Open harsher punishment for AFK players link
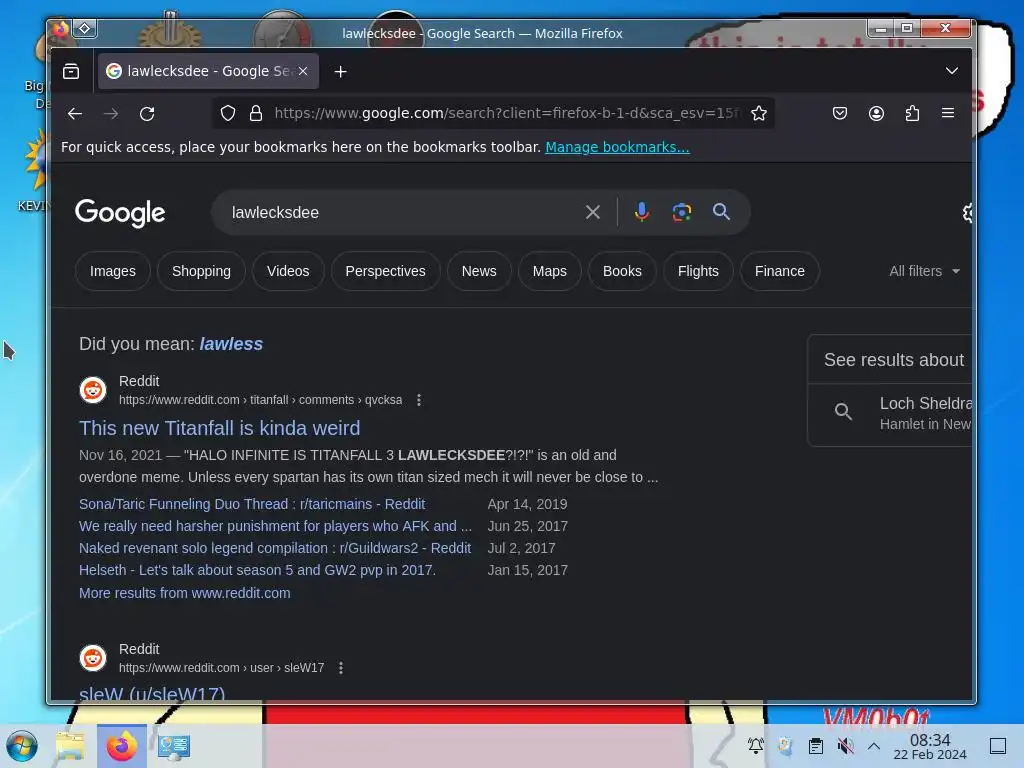Viewport: 1024px width, 768px height. tap(275, 526)
